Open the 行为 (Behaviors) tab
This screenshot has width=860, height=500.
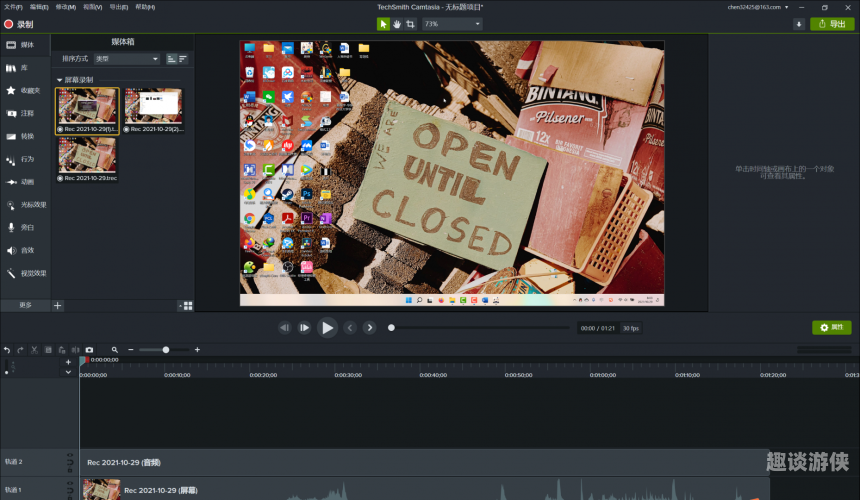pos(25,160)
